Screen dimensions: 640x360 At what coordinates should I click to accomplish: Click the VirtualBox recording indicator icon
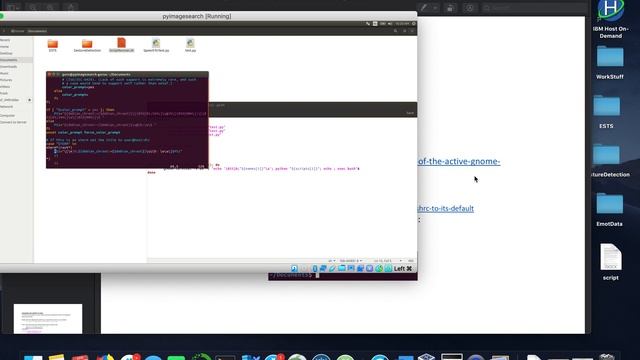pyautogui.click(x=360, y=268)
